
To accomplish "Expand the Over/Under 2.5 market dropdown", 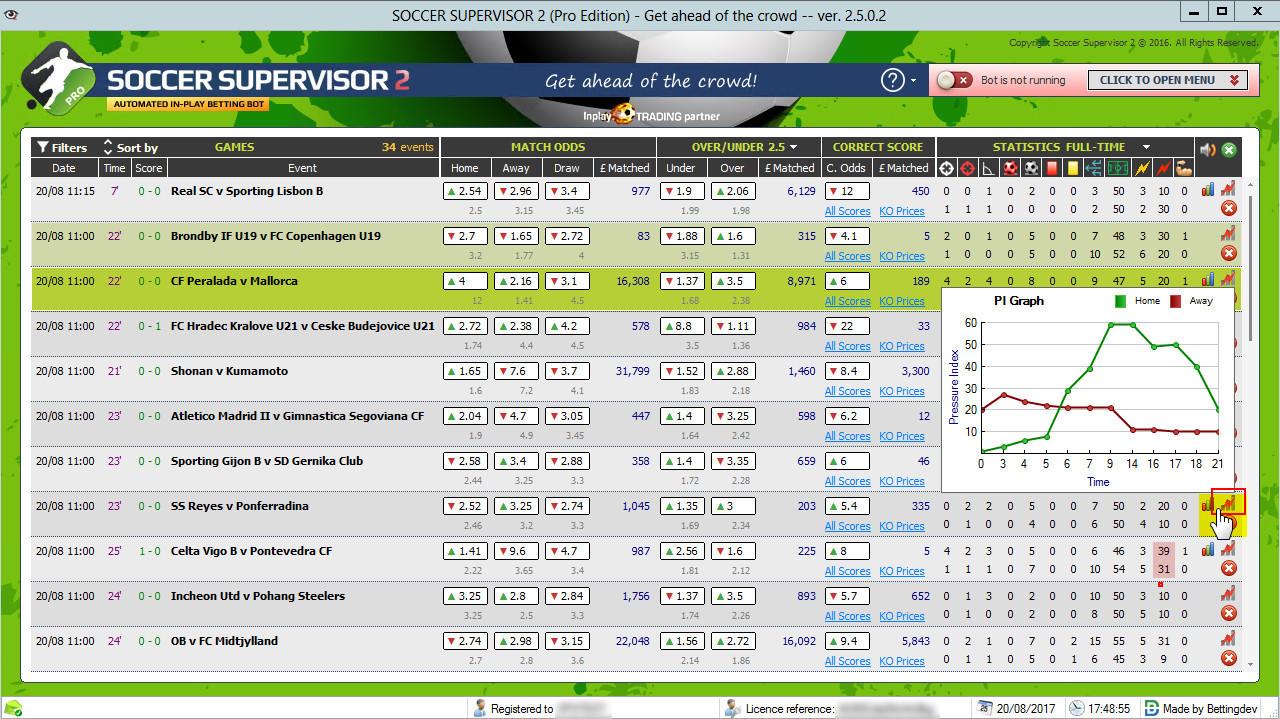I will point(793,148).
